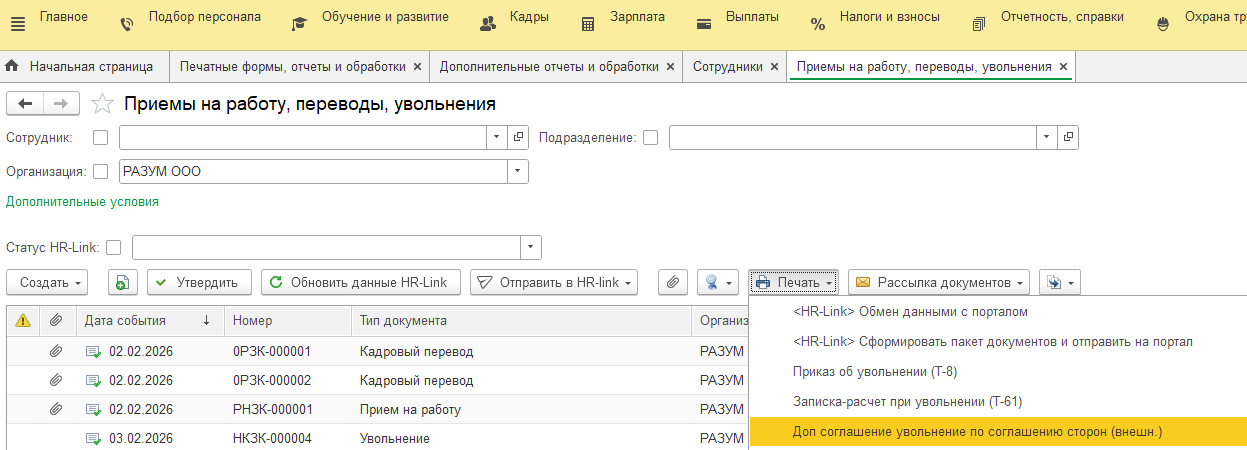Check the Статус HR-Link filter checkbox

point(113,247)
